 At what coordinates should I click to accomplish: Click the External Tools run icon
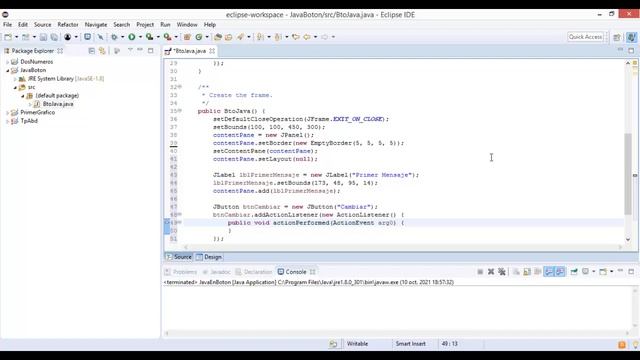(167, 37)
